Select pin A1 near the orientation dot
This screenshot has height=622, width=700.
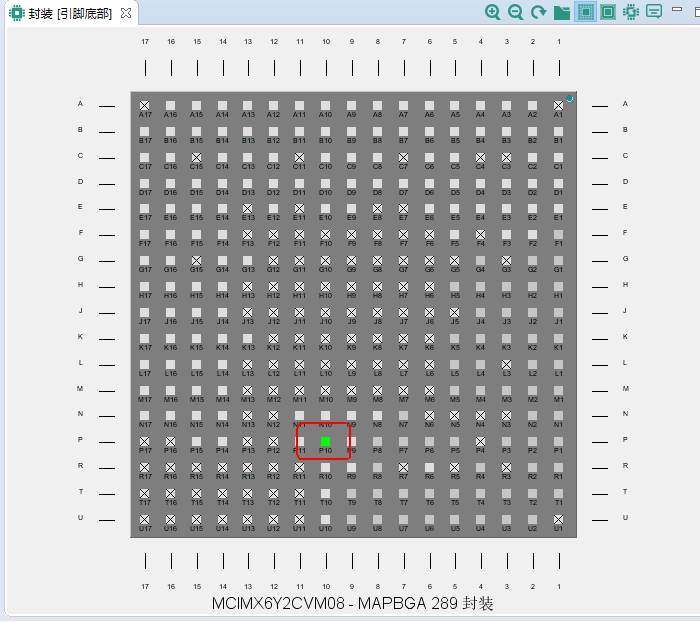[558, 105]
